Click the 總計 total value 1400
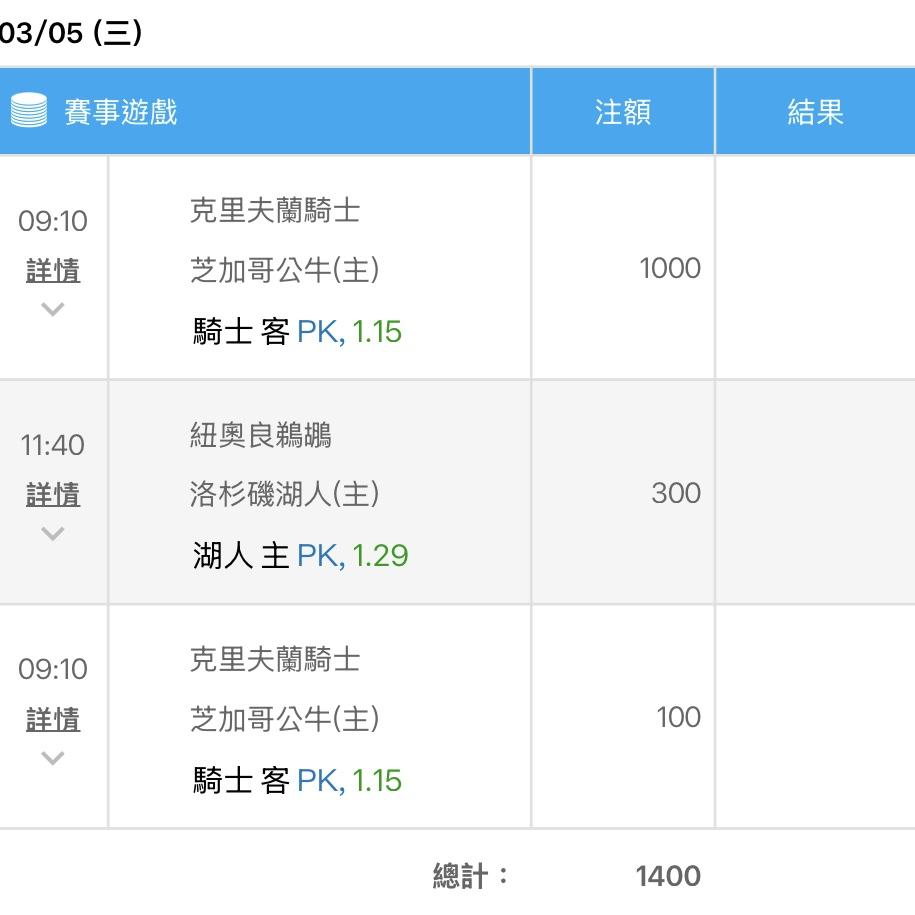This screenshot has width=915, height=915. 668,876
